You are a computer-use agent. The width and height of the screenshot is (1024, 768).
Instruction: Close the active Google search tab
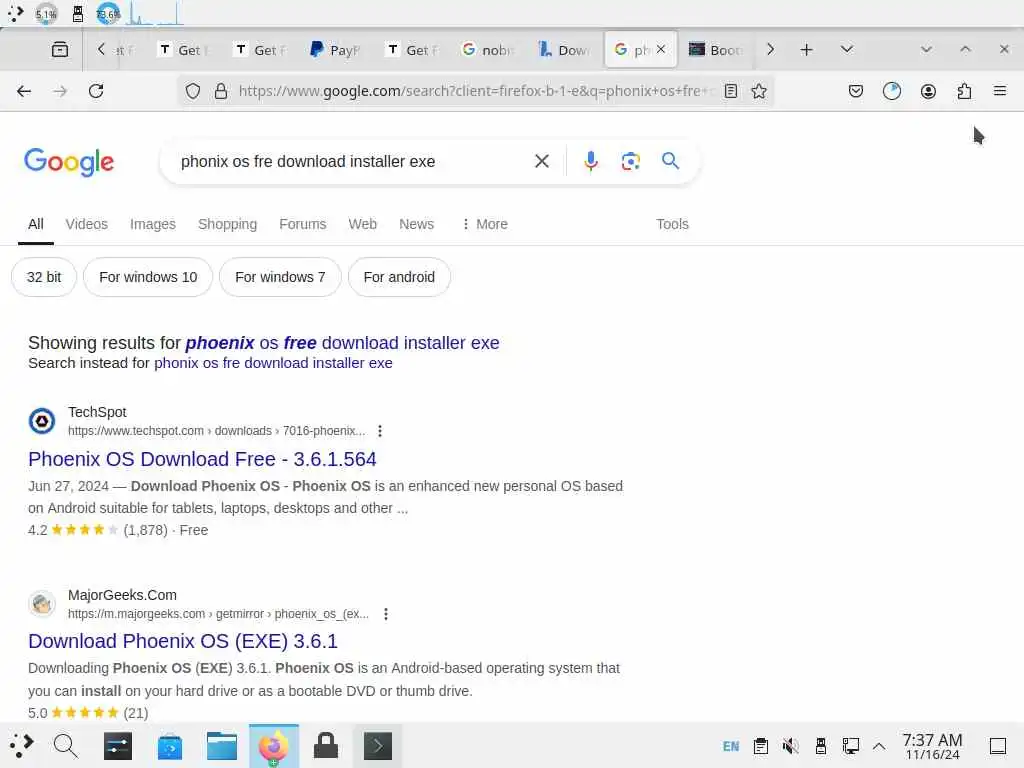pyautogui.click(x=661, y=49)
